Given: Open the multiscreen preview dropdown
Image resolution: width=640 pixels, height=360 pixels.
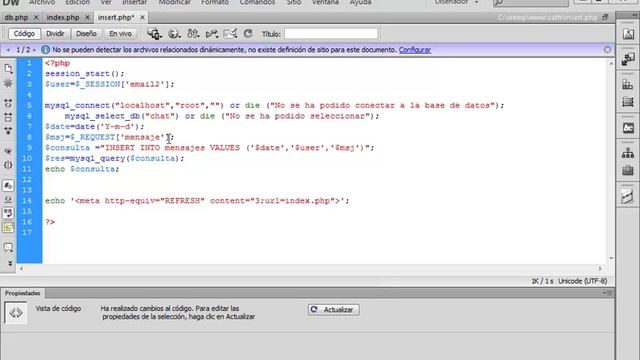Looking at the screenshot, I should 155,34.
